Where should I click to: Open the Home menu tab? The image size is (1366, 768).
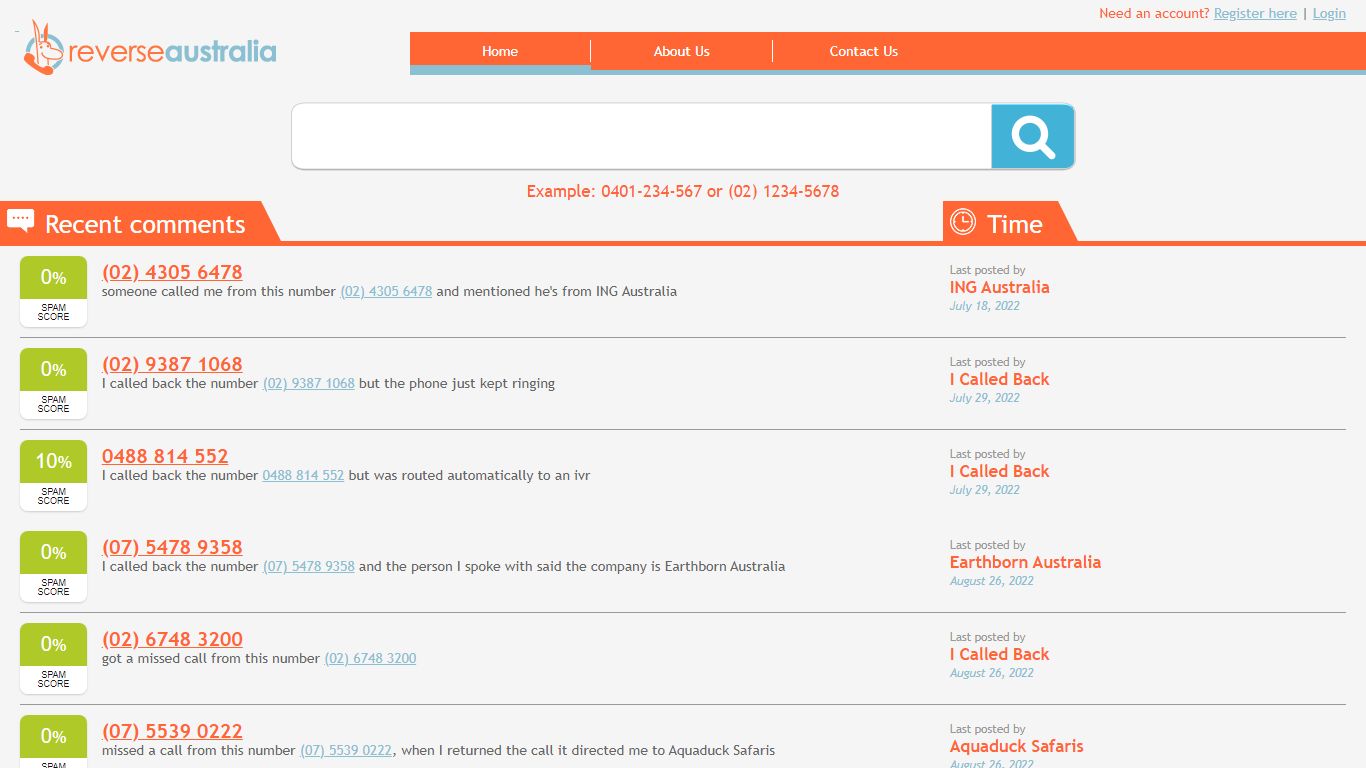pos(500,51)
